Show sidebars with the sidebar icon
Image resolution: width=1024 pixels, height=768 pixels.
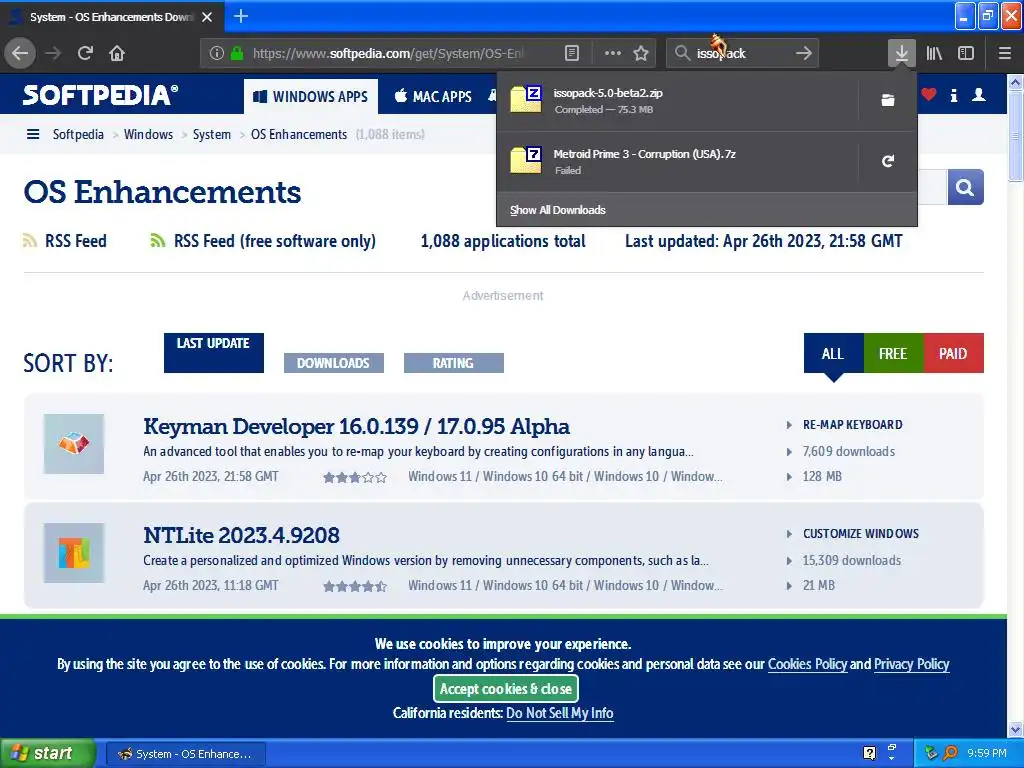pos(966,53)
